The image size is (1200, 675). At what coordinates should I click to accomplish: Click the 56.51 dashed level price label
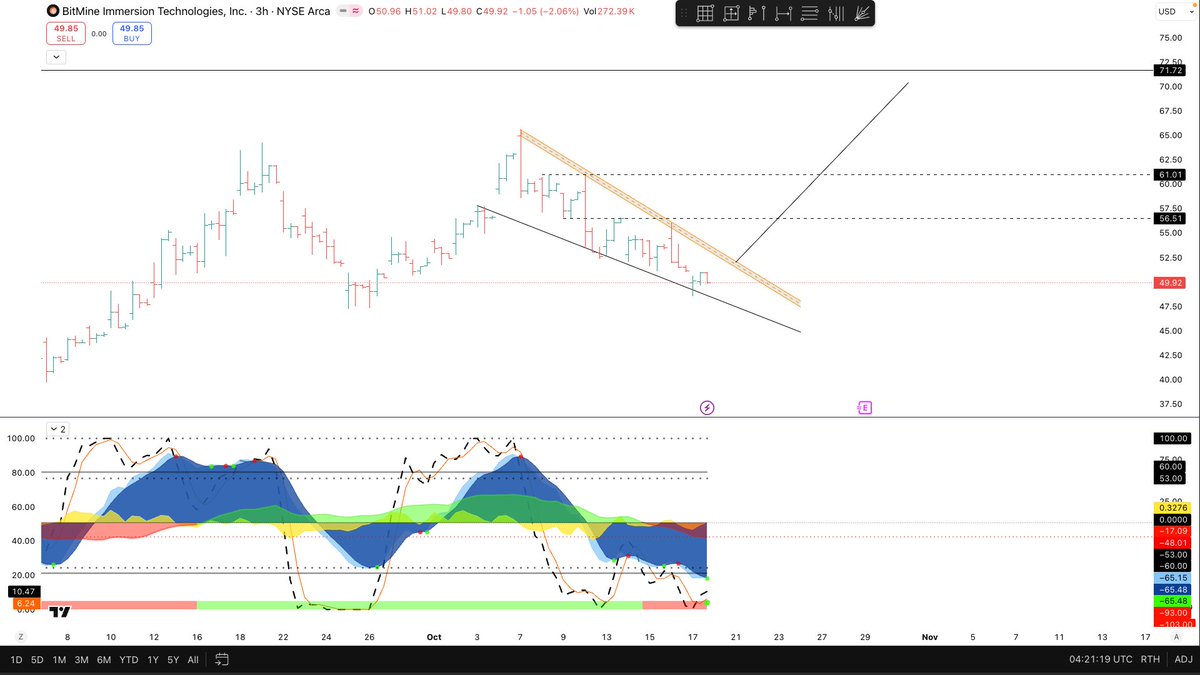[1169, 218]
